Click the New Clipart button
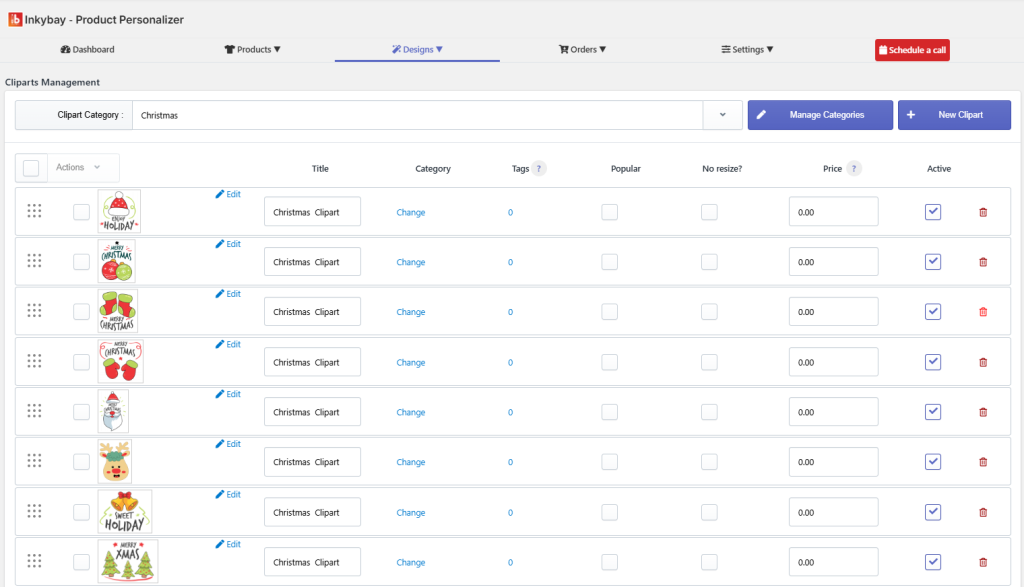1024x587 pixels. pyautogui.click(x=953, y=115)
